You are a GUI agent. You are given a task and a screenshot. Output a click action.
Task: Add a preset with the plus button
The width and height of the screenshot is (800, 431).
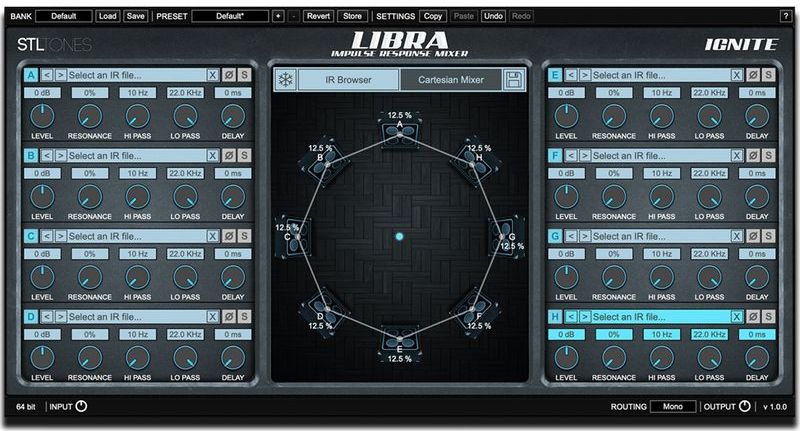(278, 16)
